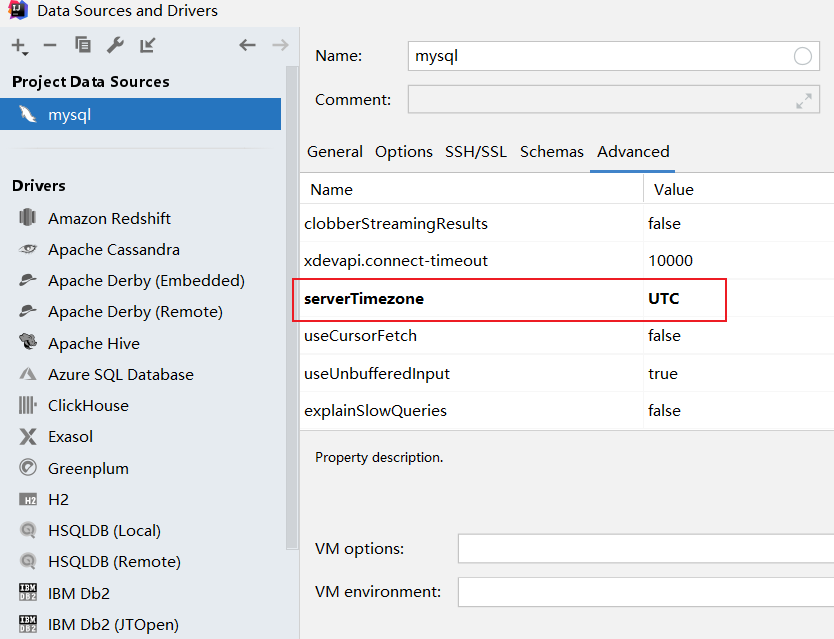
Task: Click the Apache Cassandra eye icon
Action: [x=28, y=249]
